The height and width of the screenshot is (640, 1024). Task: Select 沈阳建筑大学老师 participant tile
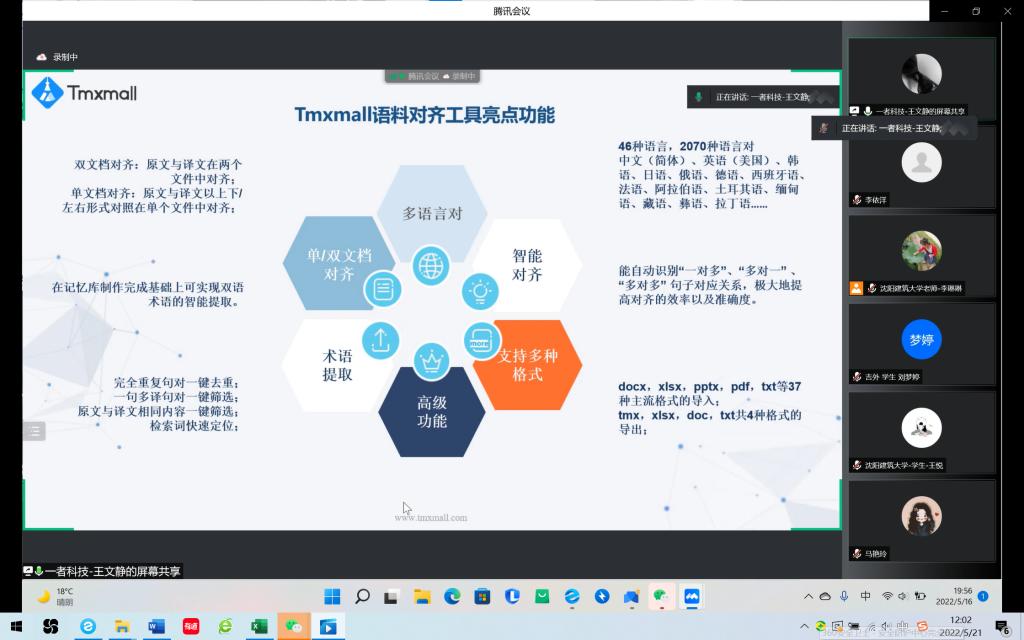pos(921,256)
